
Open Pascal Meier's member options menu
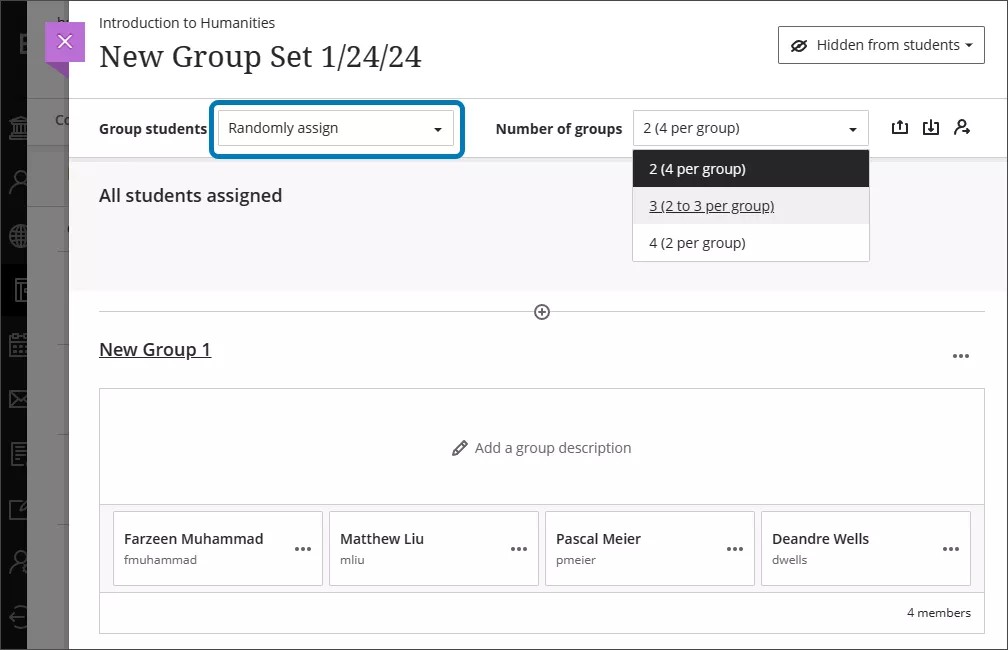(735, 548)
